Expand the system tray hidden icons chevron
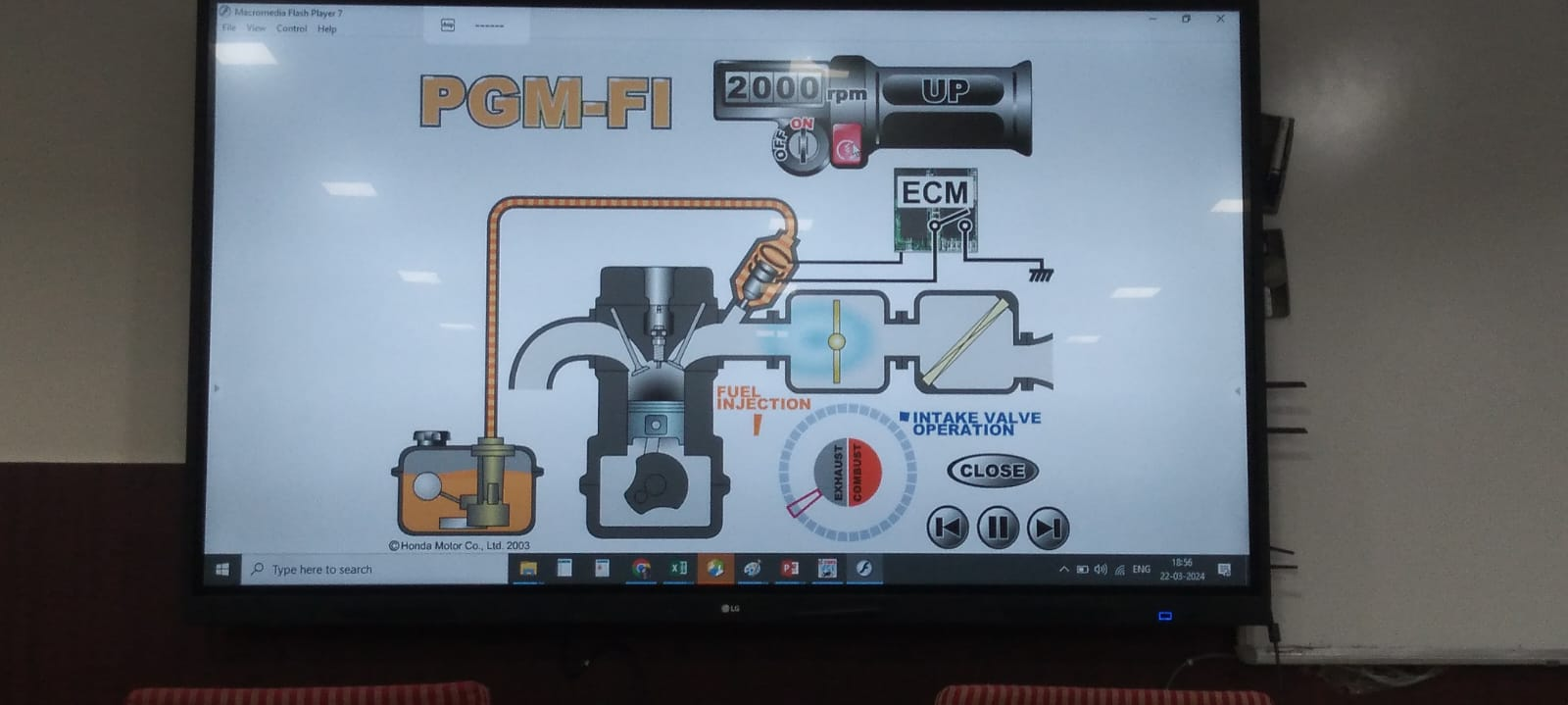This screenshot has height=705, width=1568. point(1063,570)
